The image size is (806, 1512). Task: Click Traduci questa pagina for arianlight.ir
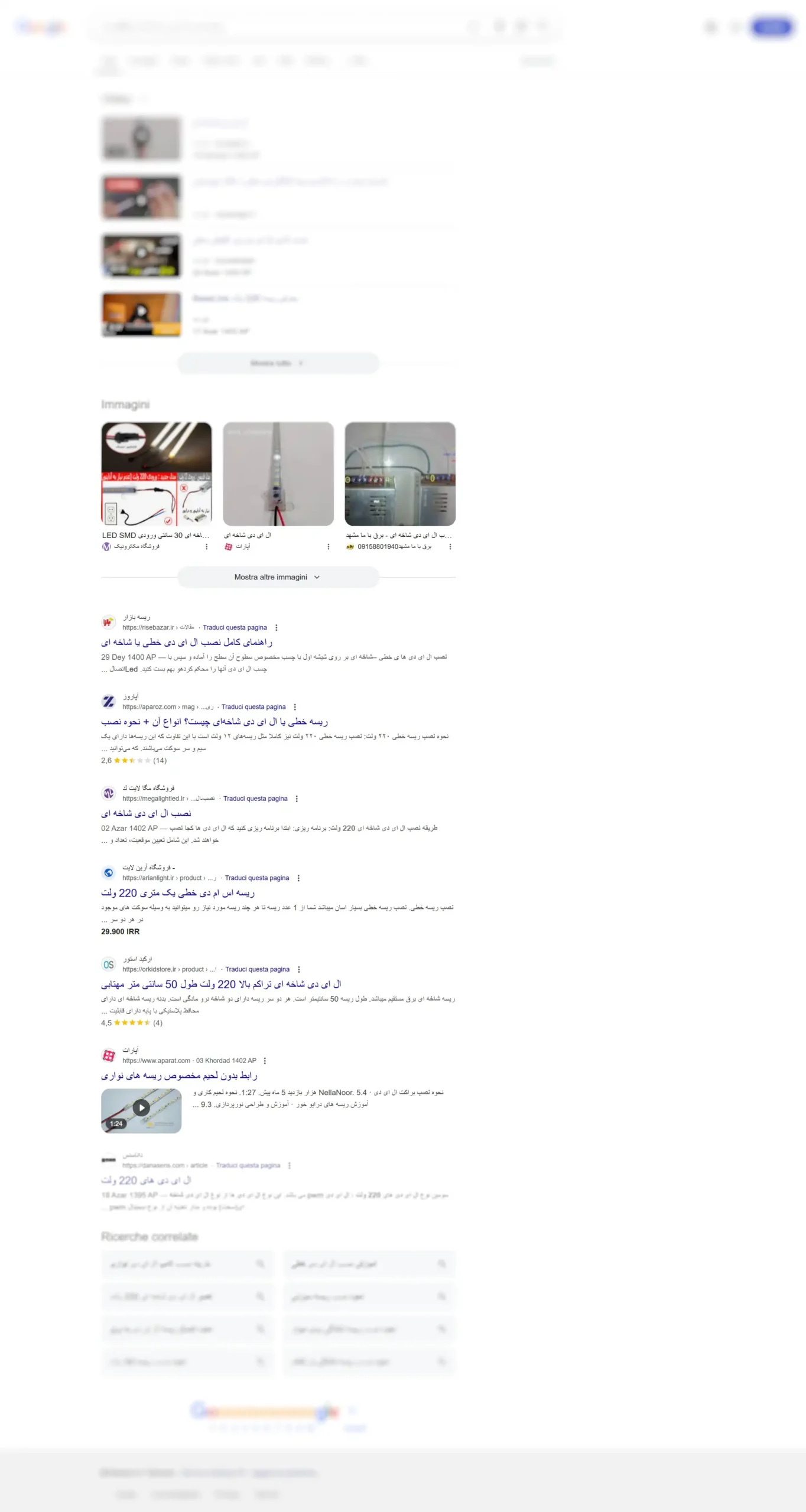[x=257, y=878]
